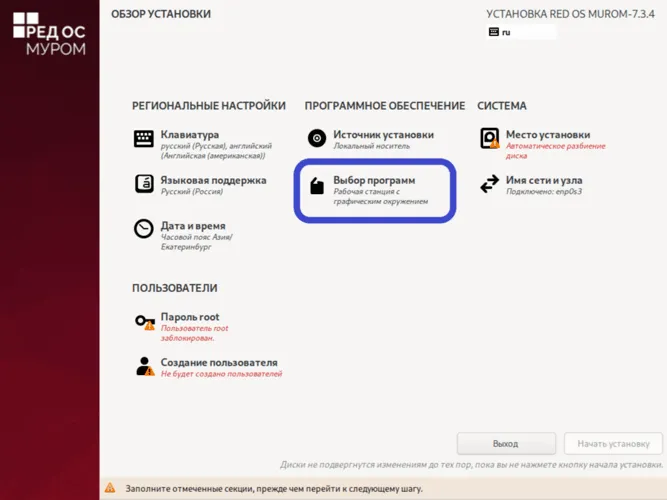Image resolution: width=667 pixels, height=500 pixels.
Task: Click heading 'ПОЛЬЗОВАТЕЛИ'
Action: tap(174, 288)
